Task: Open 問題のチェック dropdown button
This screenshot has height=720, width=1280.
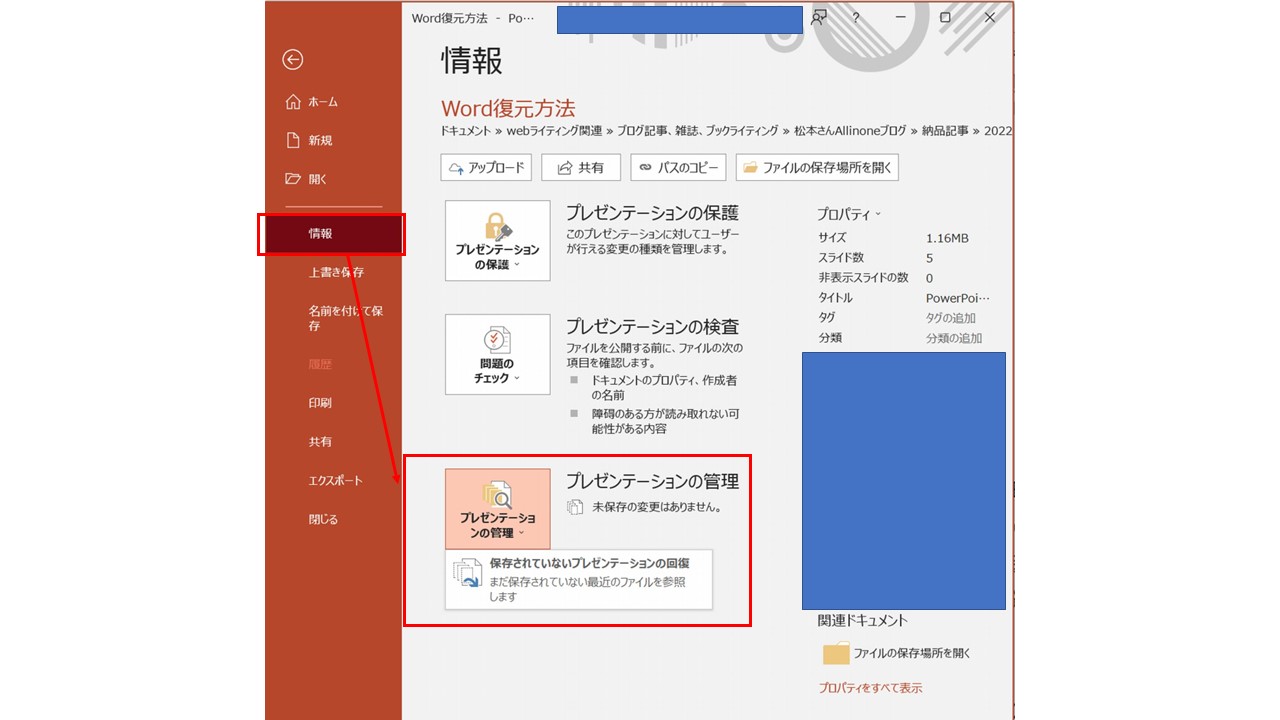Action: (497, 355)
